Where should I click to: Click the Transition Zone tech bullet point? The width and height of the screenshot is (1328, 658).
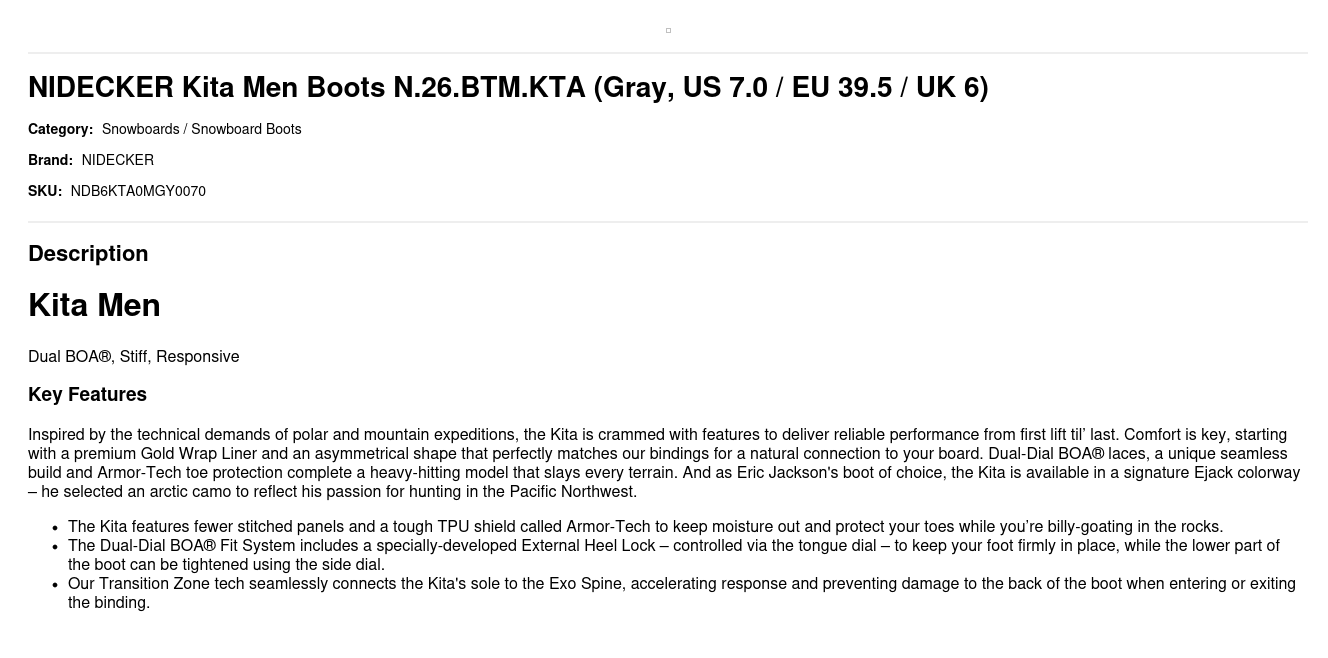[x=681, y=593]
